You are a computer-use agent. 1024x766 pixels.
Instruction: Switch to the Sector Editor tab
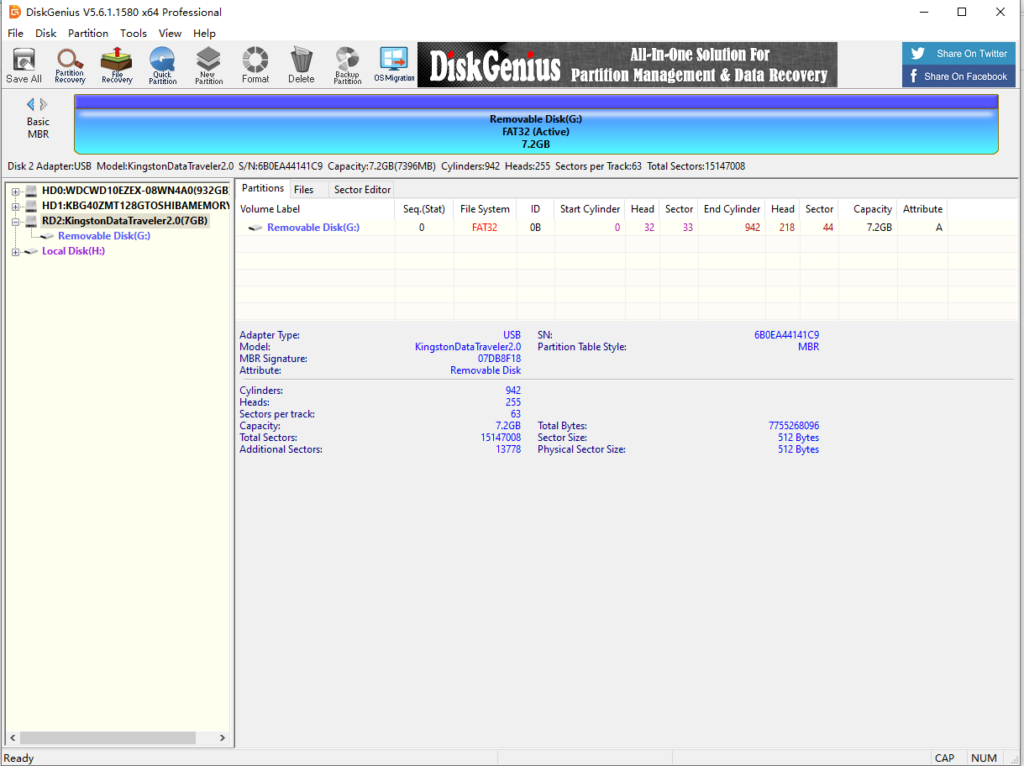pos(362,189)
